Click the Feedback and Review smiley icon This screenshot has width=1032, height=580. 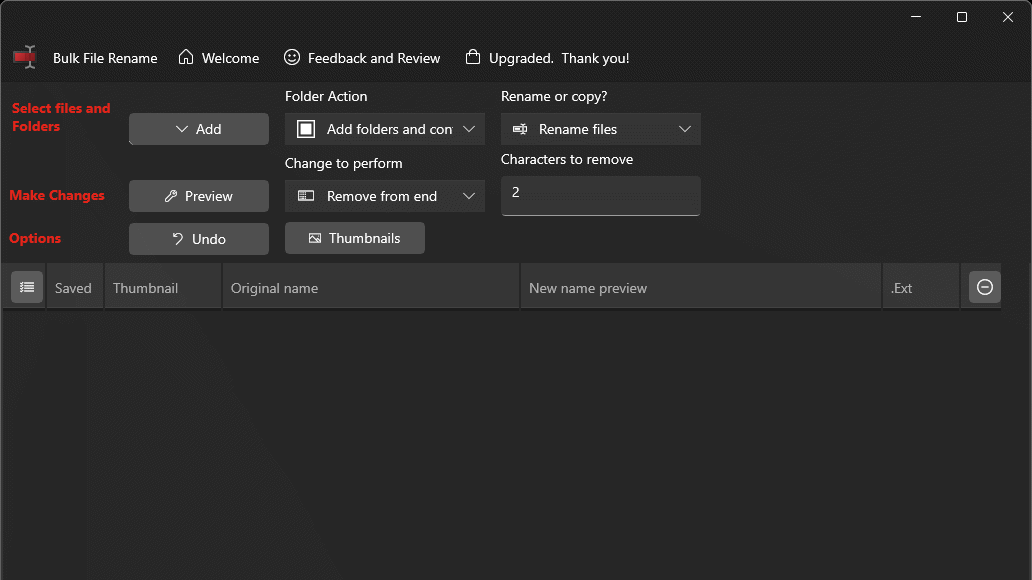point(292,57)
